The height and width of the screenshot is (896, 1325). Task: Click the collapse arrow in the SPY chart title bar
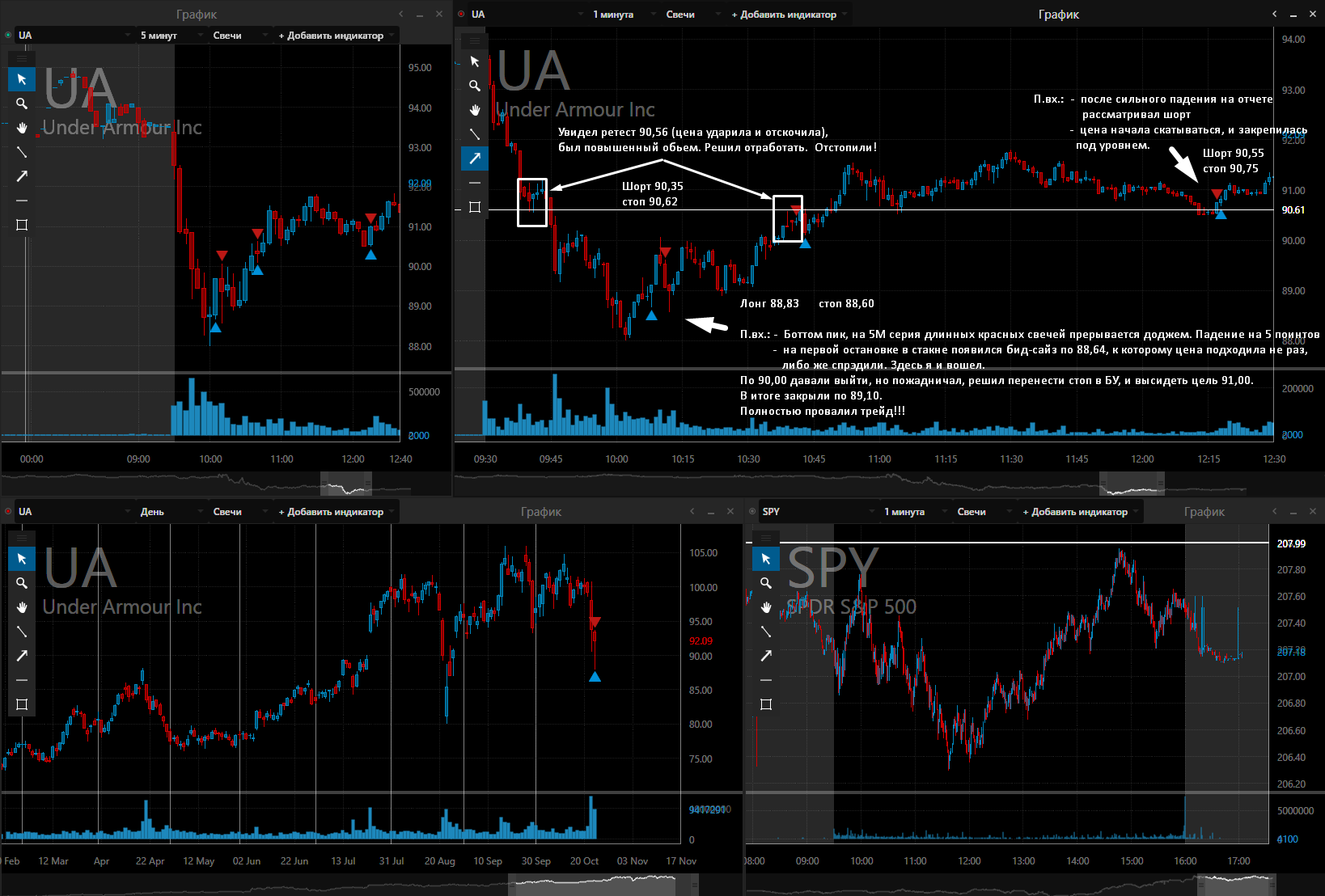[1275, 511]
